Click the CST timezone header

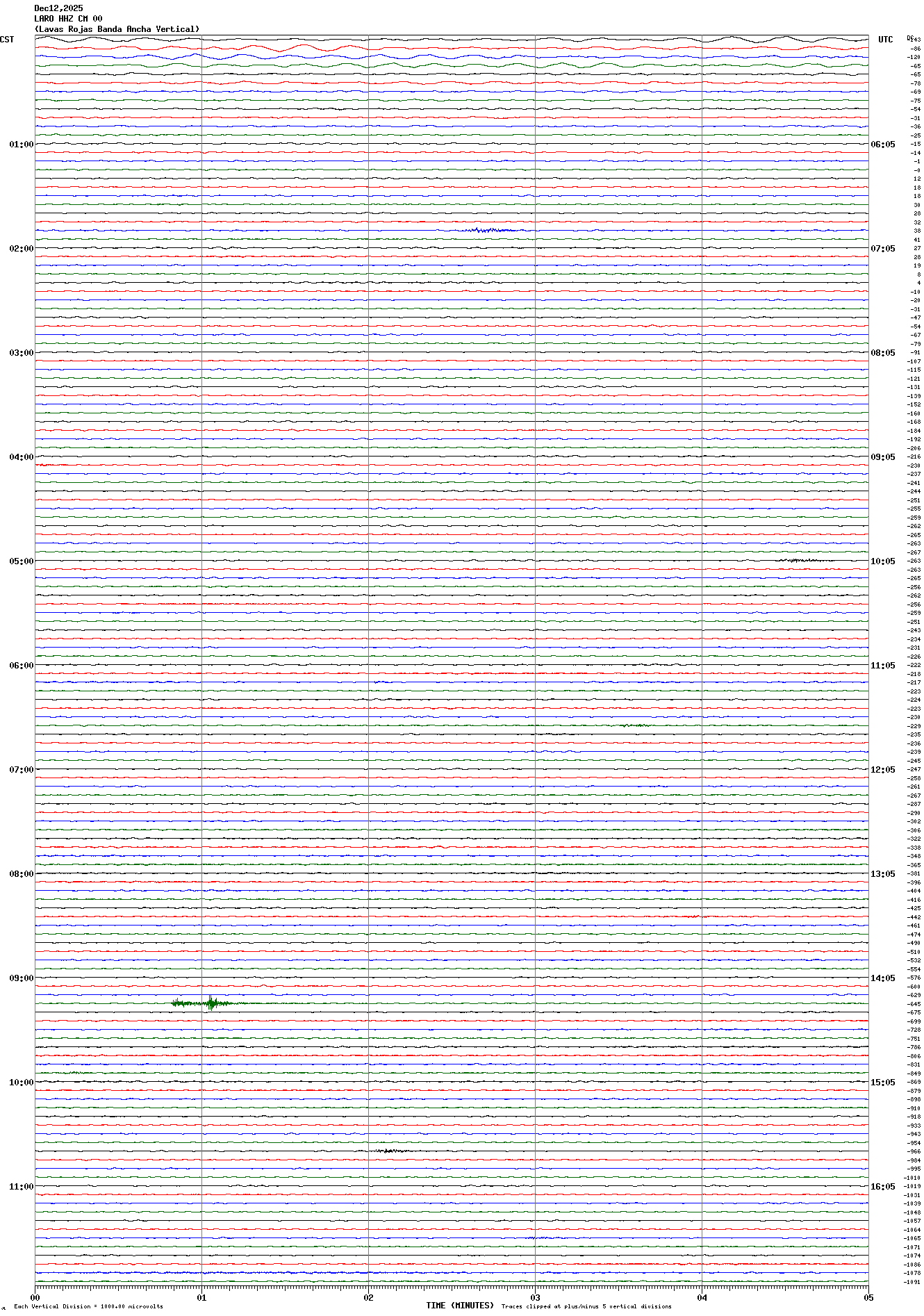[7, 40]
